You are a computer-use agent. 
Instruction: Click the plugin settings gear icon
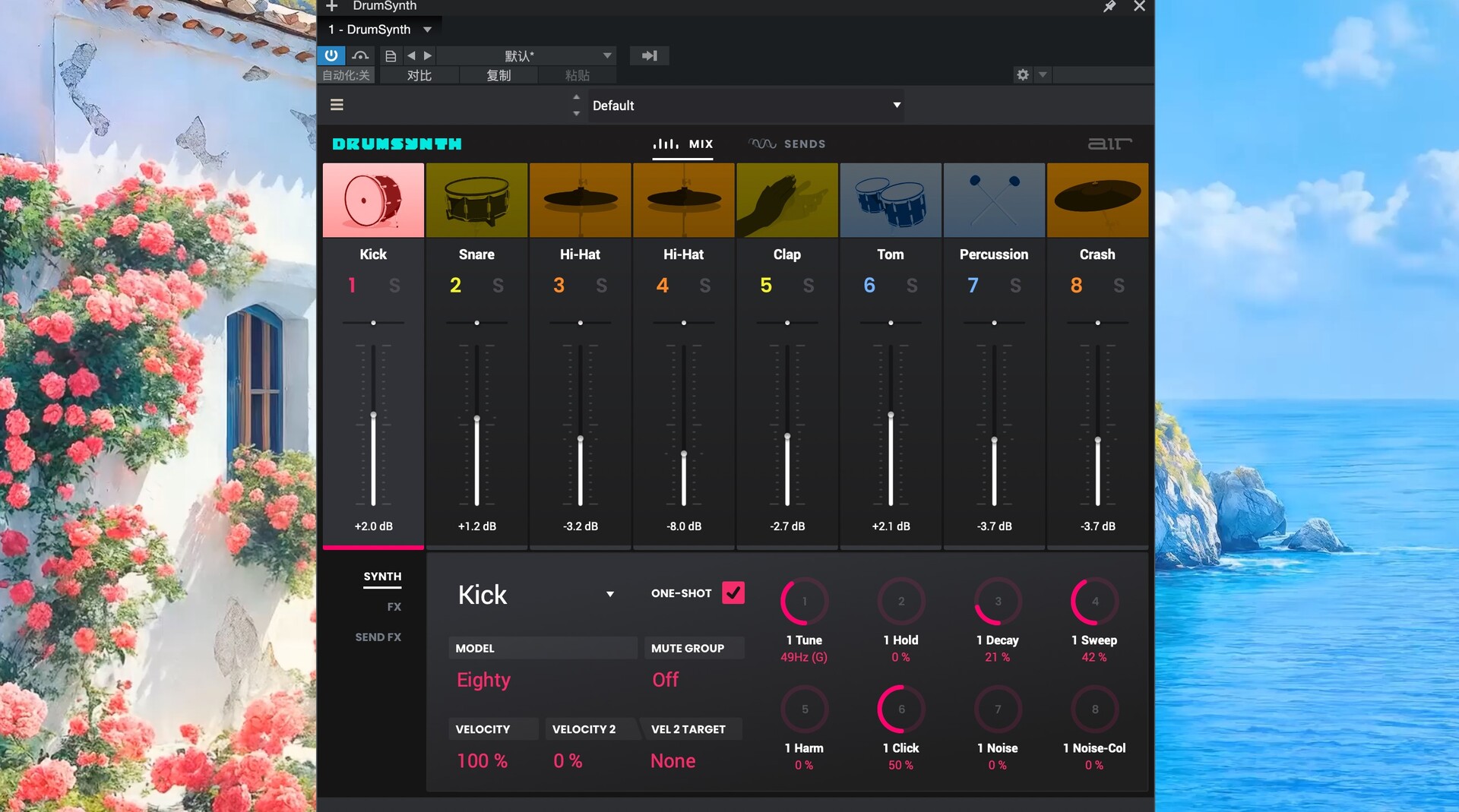point(1022,74)
